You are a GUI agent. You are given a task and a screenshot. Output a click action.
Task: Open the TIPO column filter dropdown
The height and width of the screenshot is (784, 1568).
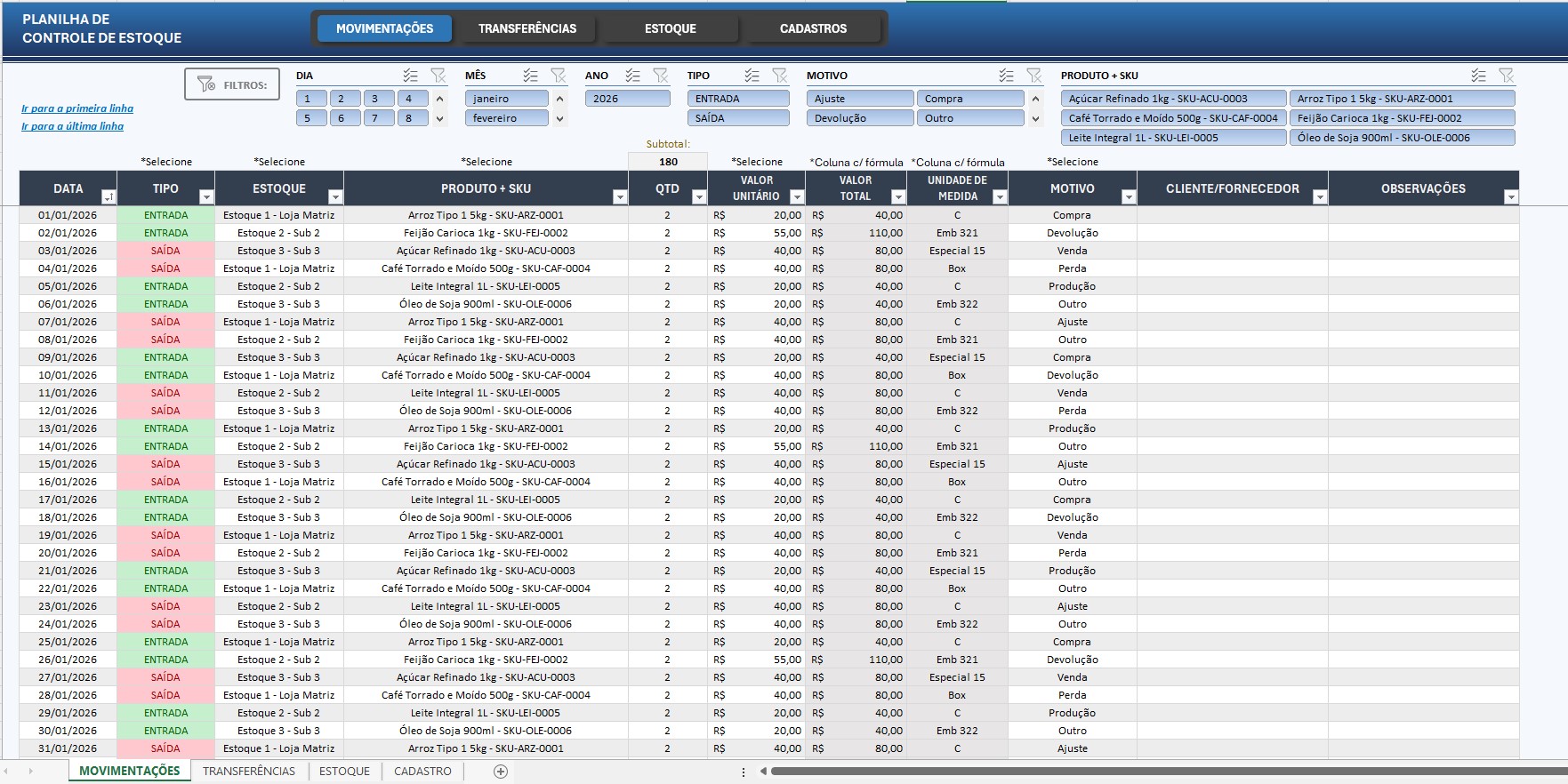(x=206, y=197)
